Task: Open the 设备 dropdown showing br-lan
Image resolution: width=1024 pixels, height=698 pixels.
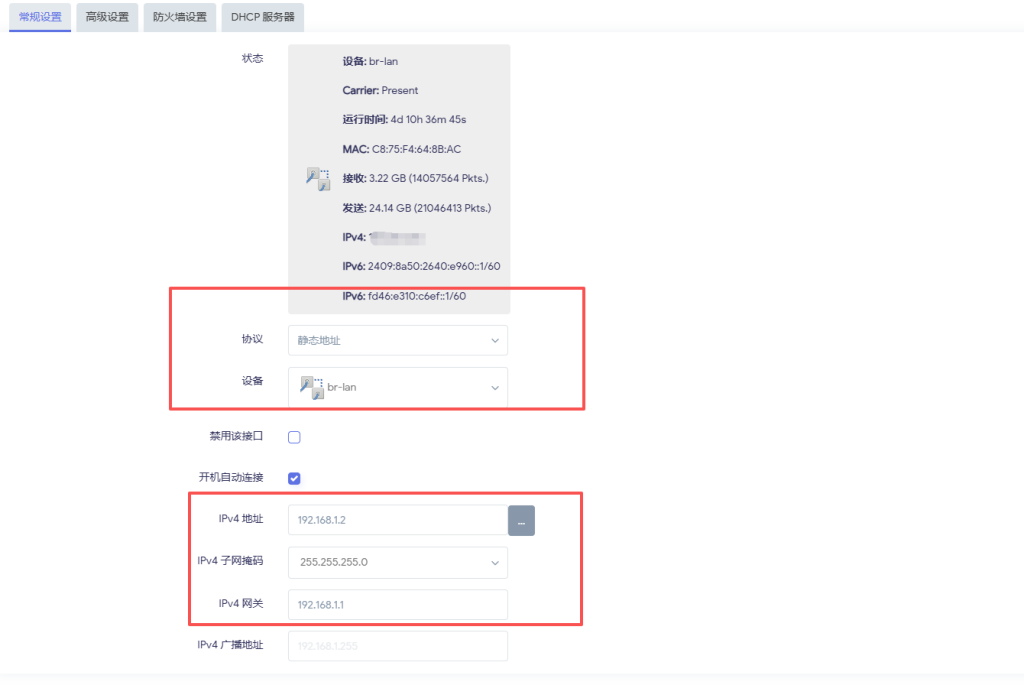Action: point(397,387)
